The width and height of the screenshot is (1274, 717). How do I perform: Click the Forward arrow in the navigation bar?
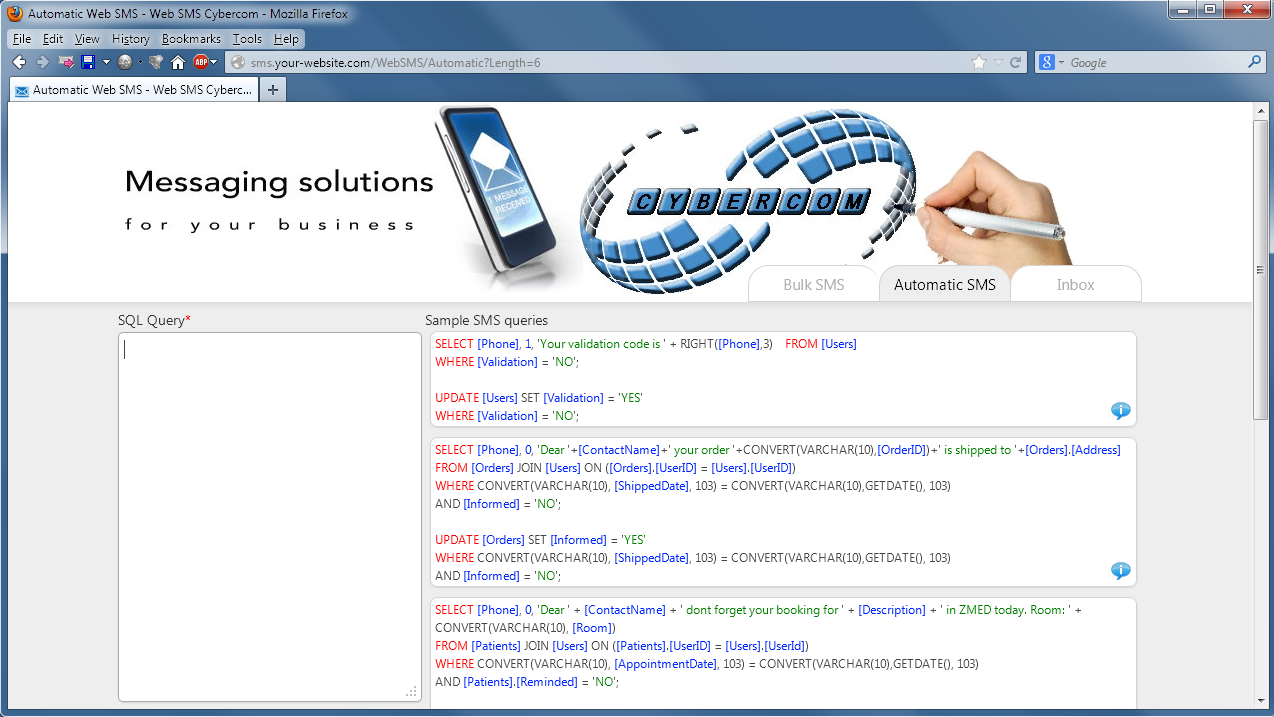tap(42, 62)
